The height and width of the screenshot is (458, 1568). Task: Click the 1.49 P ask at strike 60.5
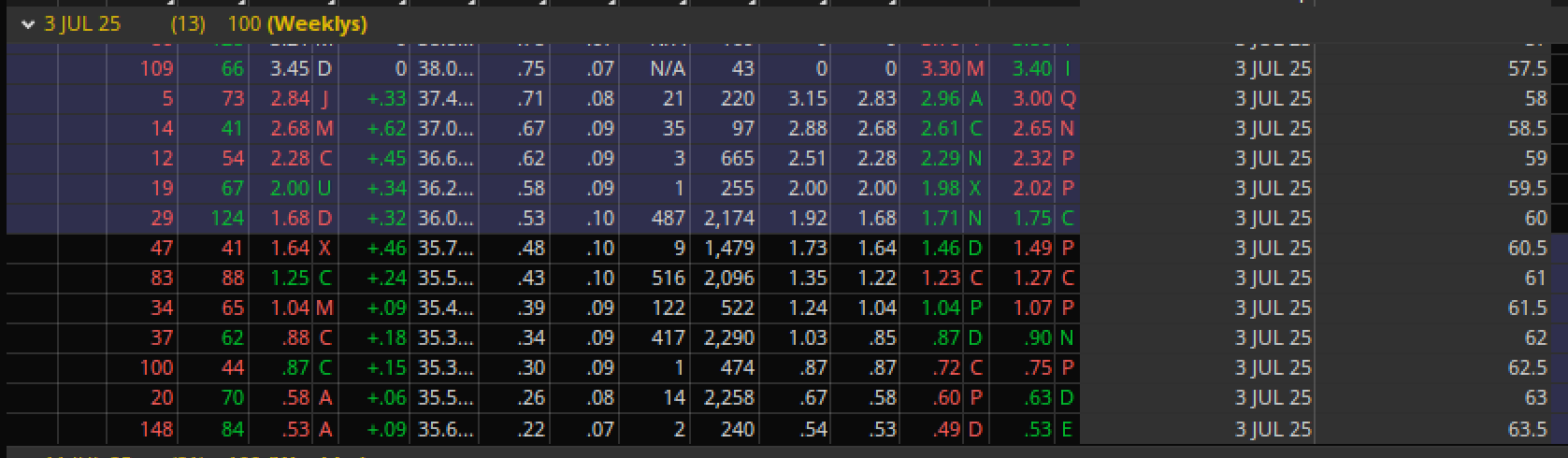pos(1034,248)
